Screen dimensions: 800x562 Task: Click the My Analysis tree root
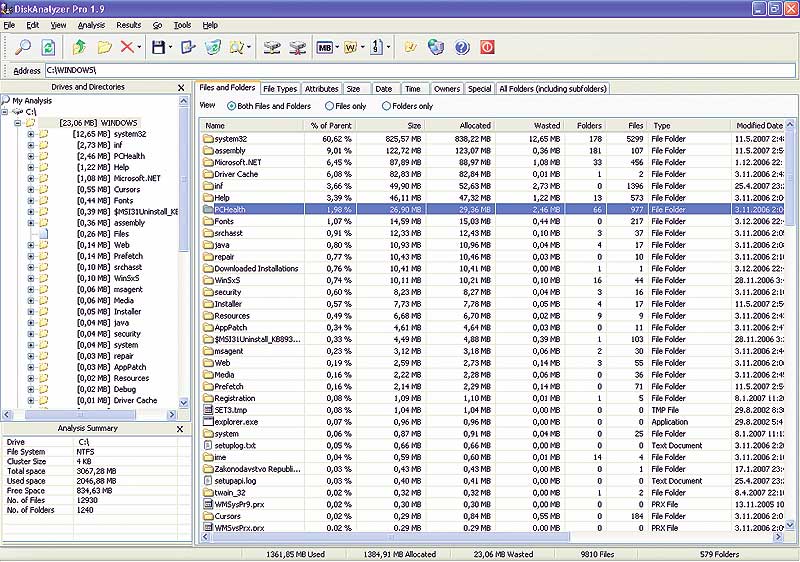[32, 101]
